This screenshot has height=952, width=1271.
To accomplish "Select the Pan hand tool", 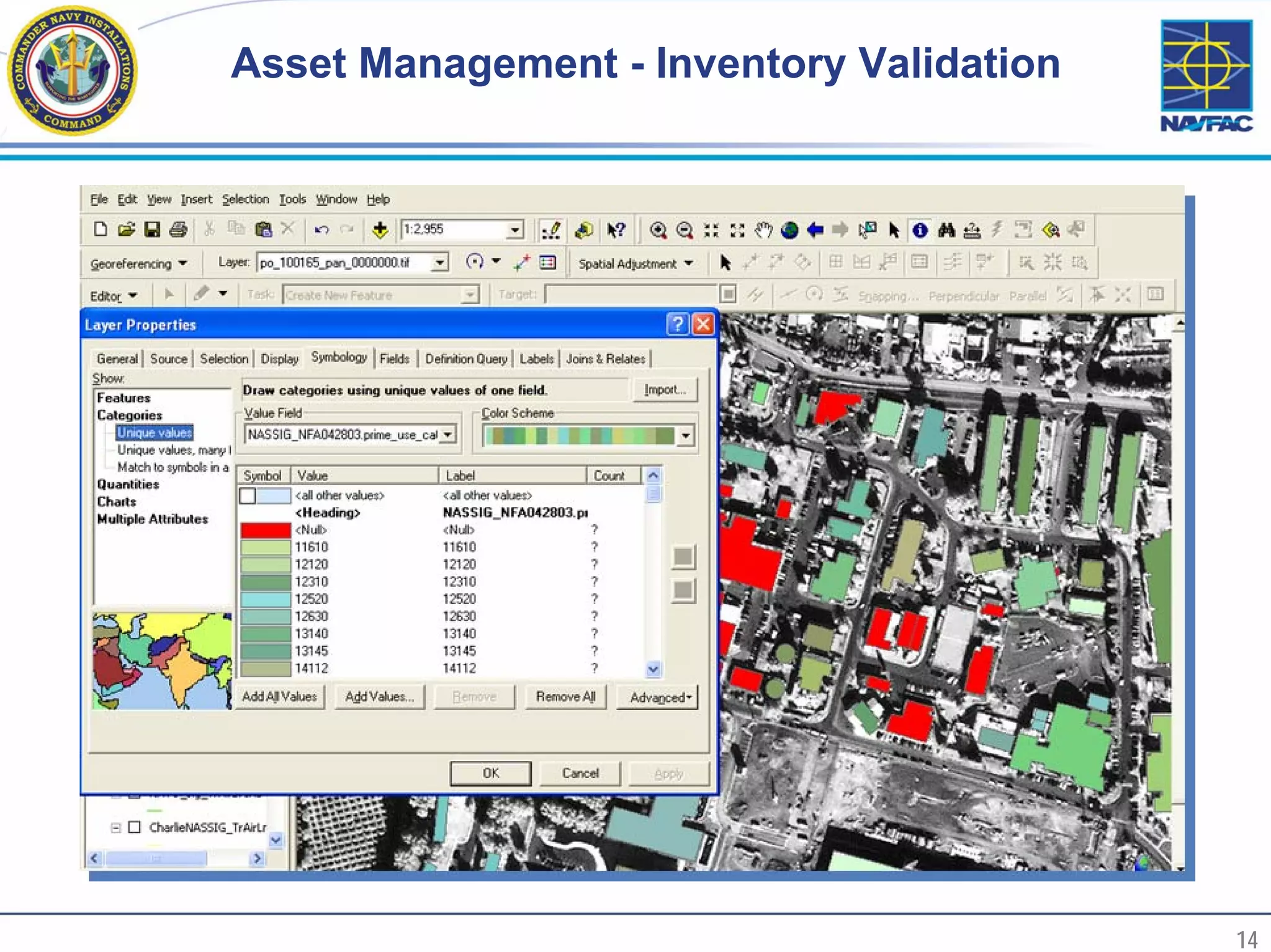I will tap(763, 230).
